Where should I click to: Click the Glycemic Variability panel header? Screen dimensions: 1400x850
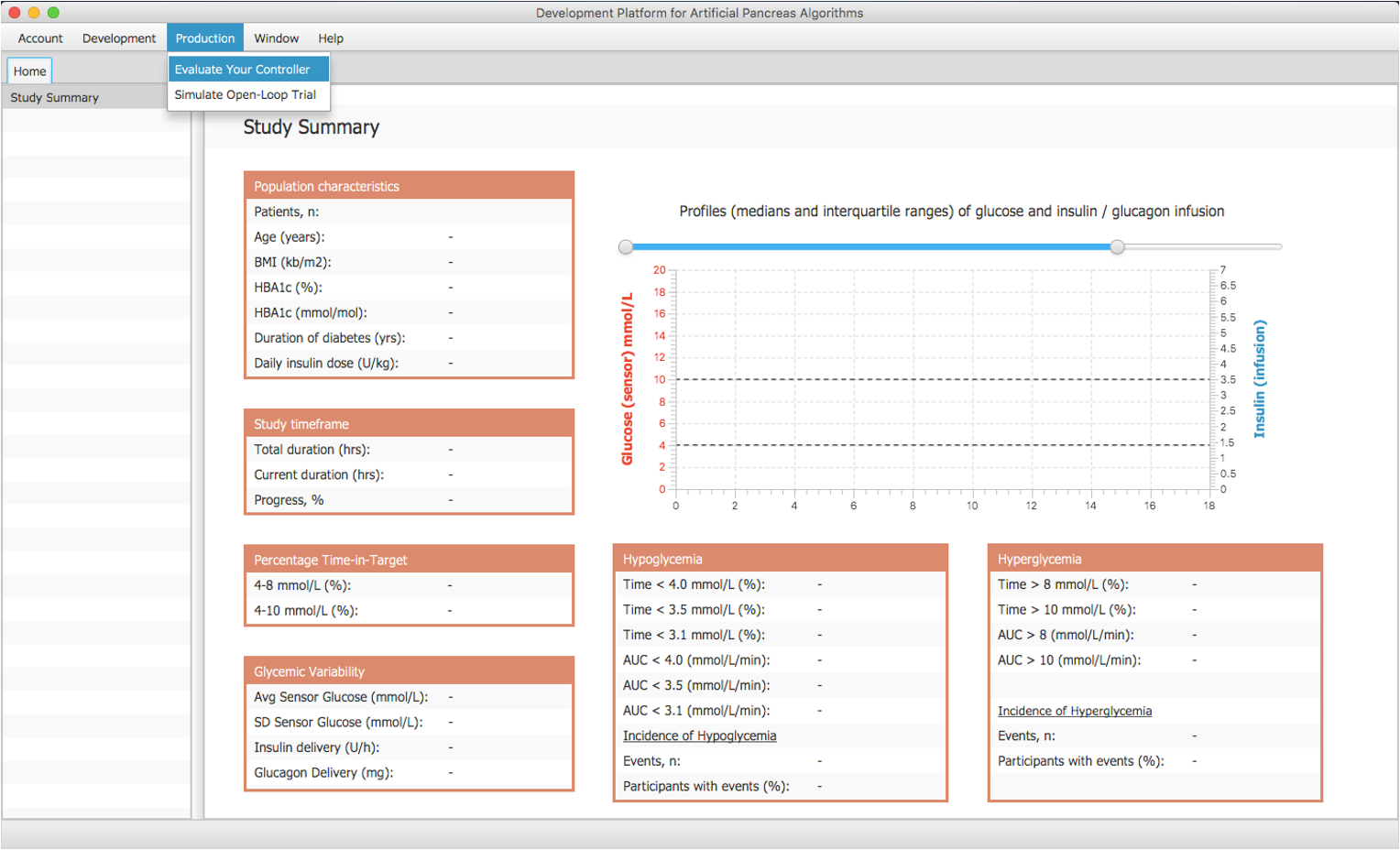click(x=409, y=671)
